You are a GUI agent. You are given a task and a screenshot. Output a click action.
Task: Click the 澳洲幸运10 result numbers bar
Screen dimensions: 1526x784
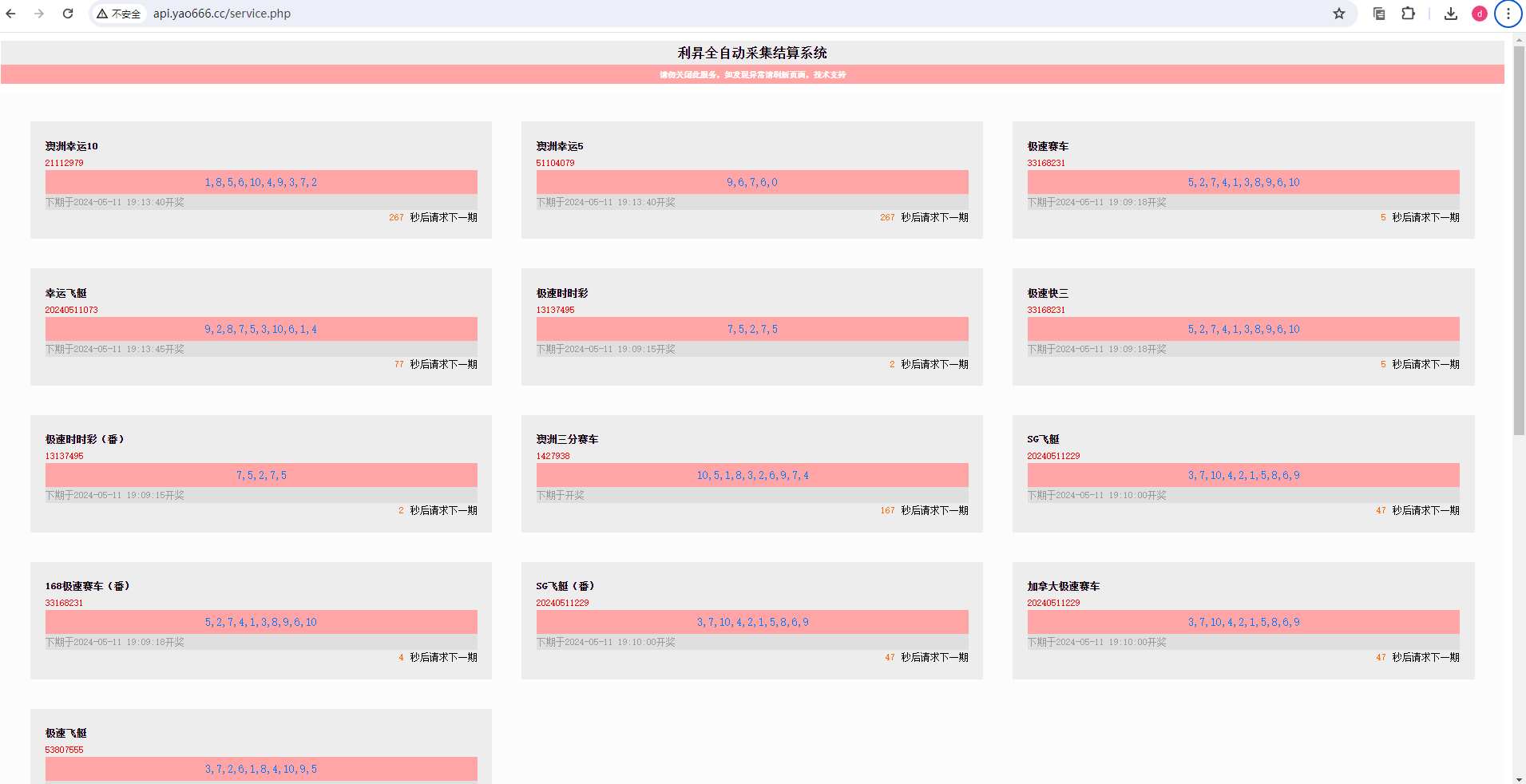pos(261,182)
